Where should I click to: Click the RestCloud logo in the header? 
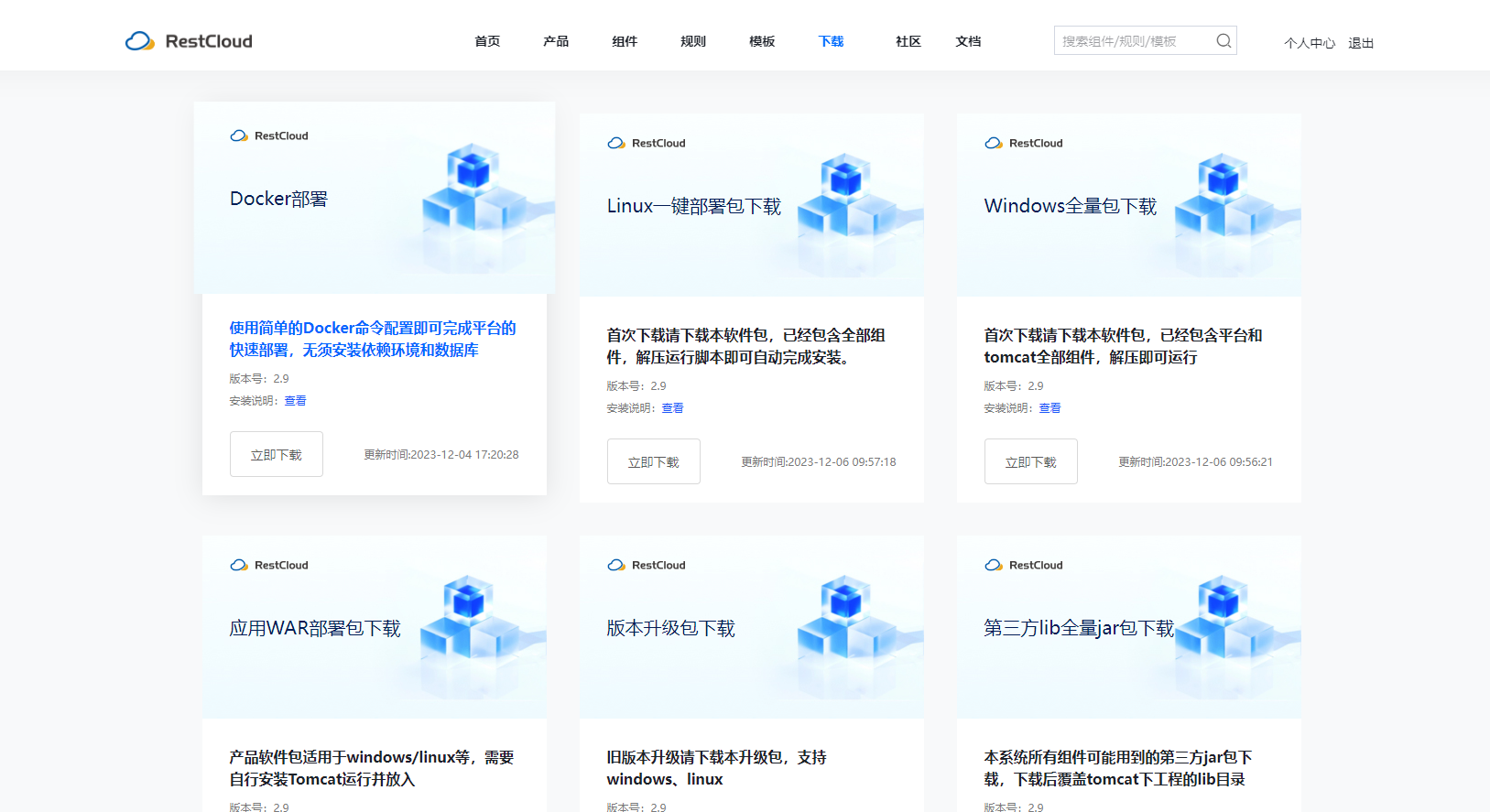(x=189, y=41)
